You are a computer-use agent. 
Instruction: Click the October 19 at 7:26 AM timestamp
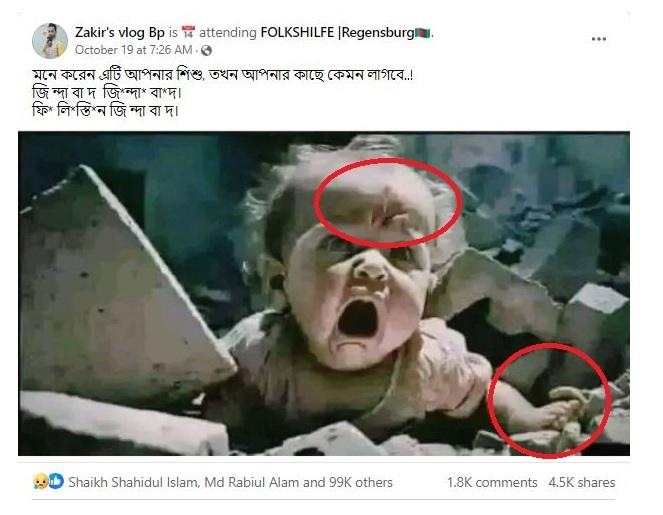[134, 50]
